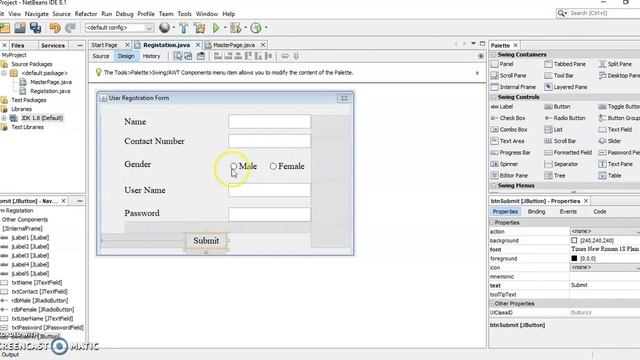Screen dimensions: 640x360
Task: Click the Name text field on the form
Action: click(269, 122)
